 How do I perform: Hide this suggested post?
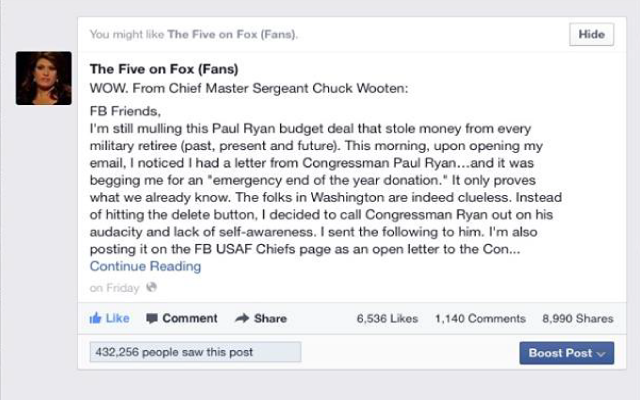(x=590, y=35)
